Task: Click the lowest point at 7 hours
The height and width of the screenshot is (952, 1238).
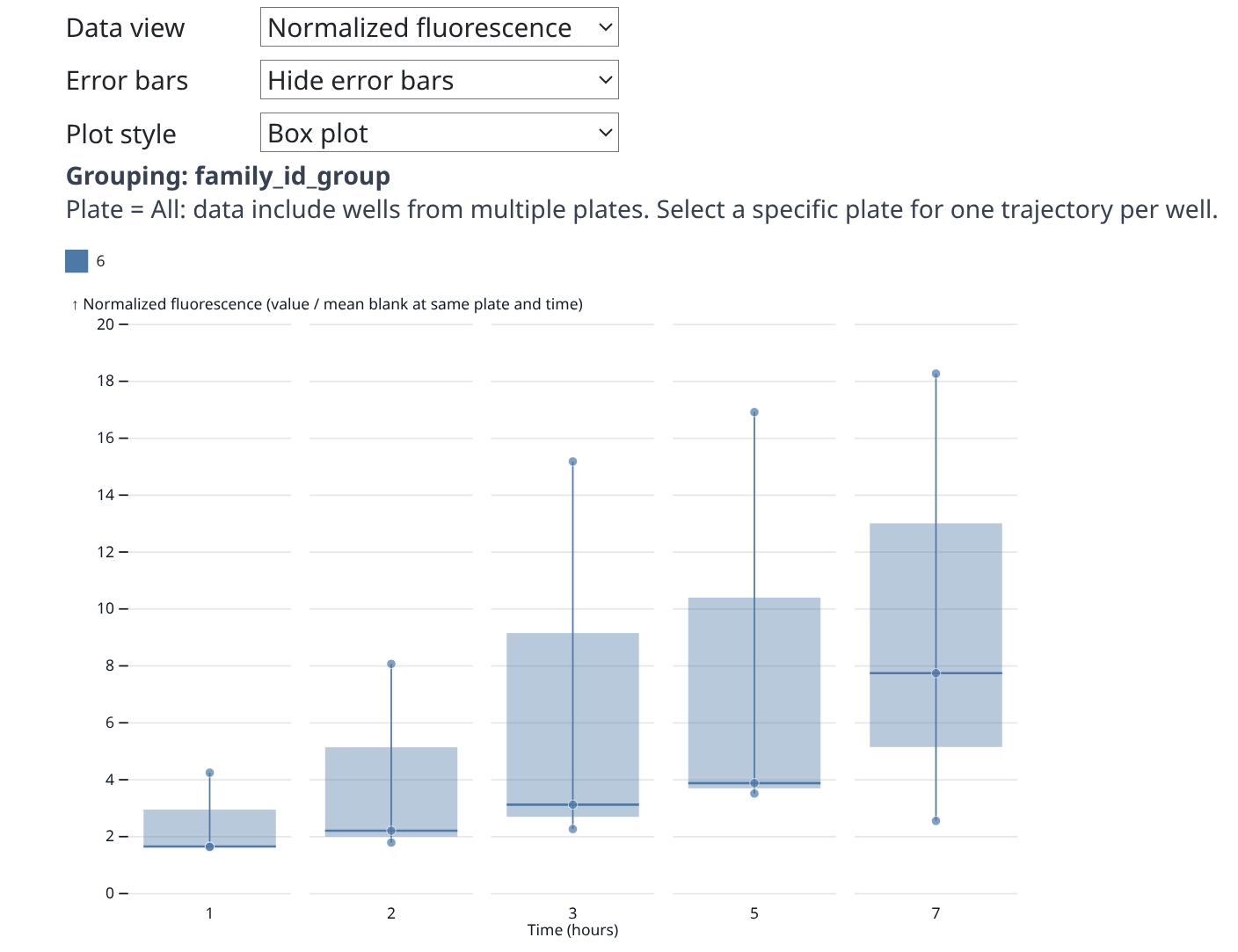Action: pyautogui.click(x=936, y=821)
